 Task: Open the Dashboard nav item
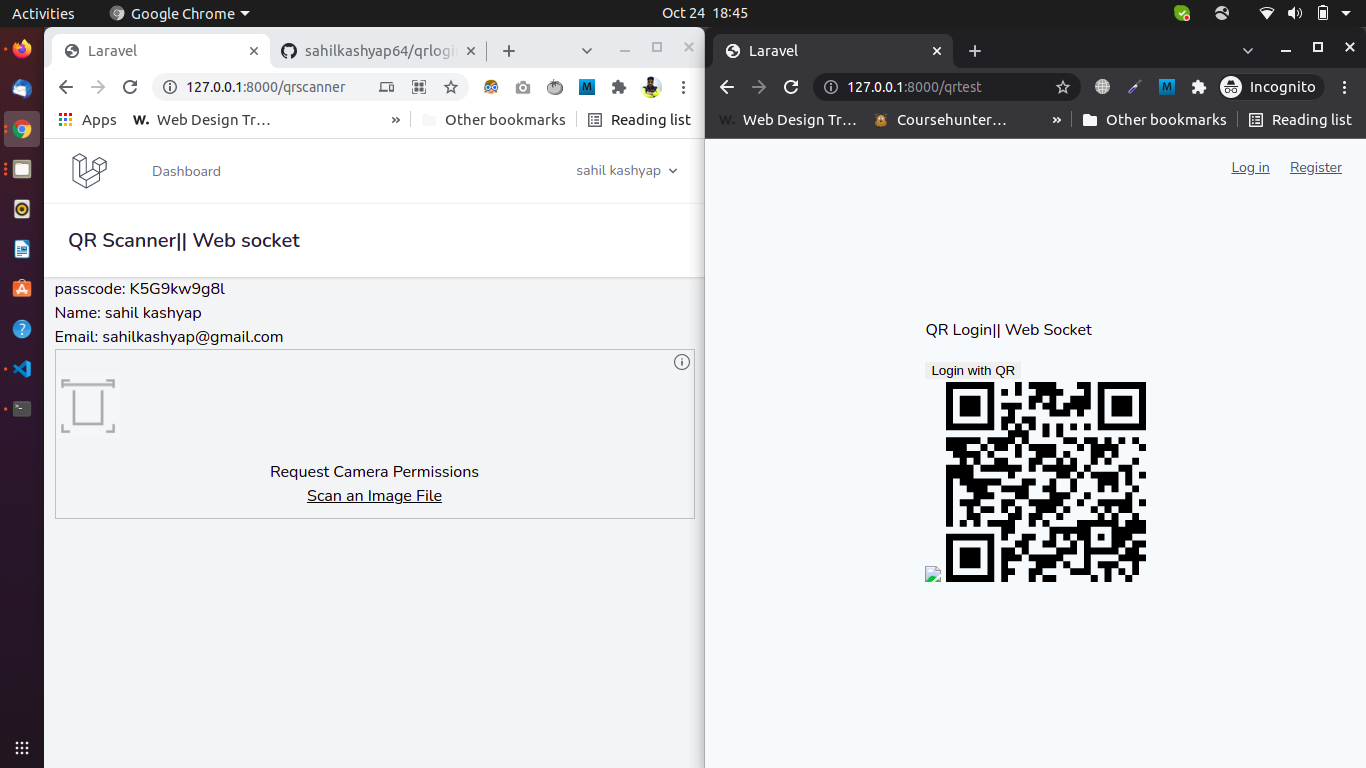click(x=186, y=171)
